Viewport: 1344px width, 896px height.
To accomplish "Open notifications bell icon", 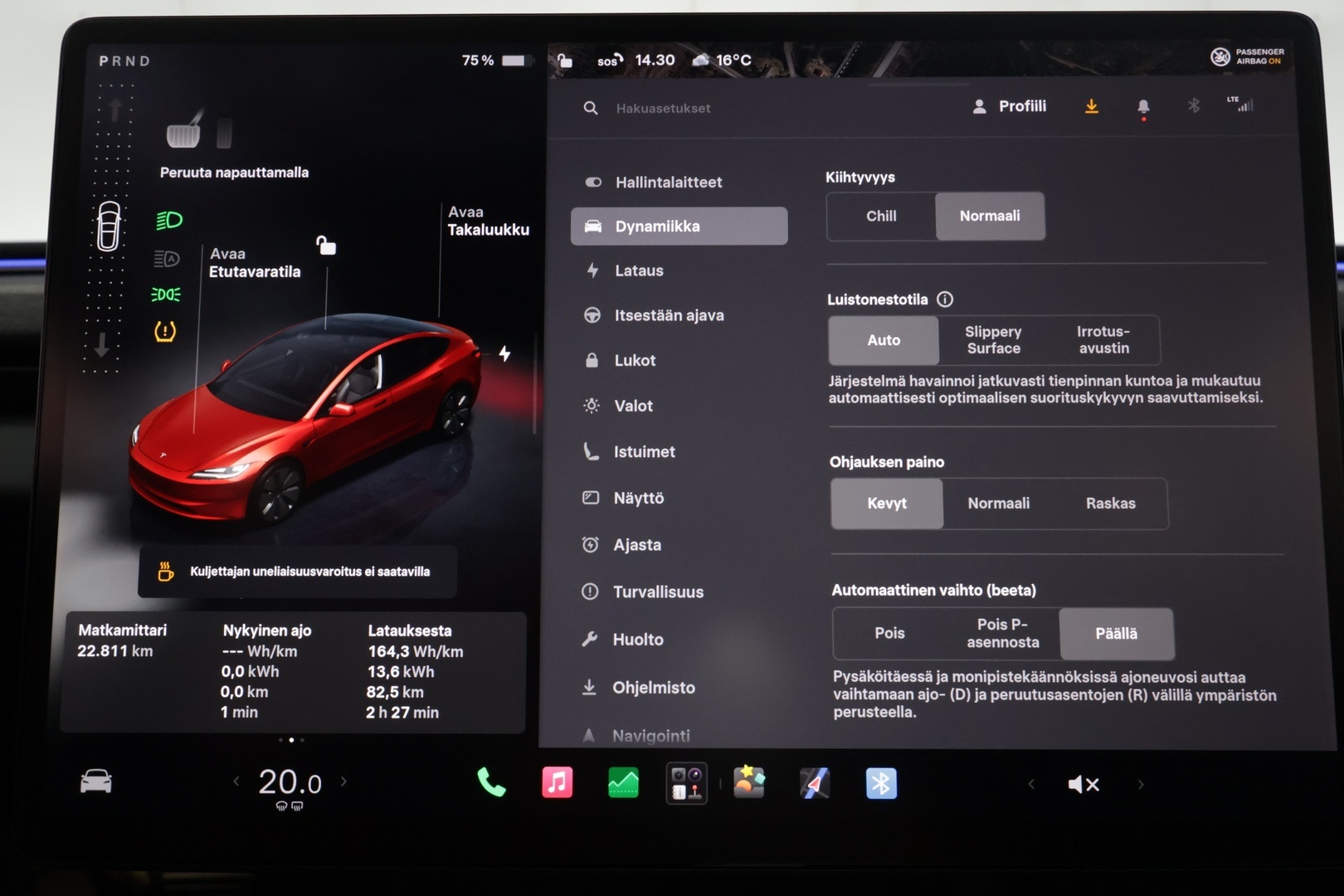I will 1143,107.
